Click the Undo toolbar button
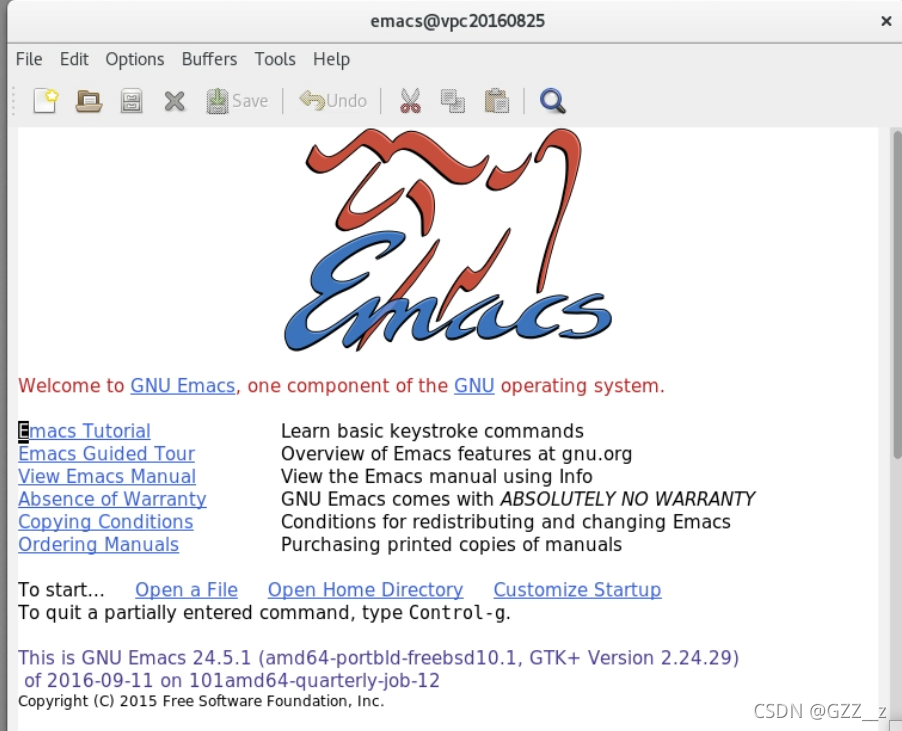902x731 pixels. click(x=333, y=101)
